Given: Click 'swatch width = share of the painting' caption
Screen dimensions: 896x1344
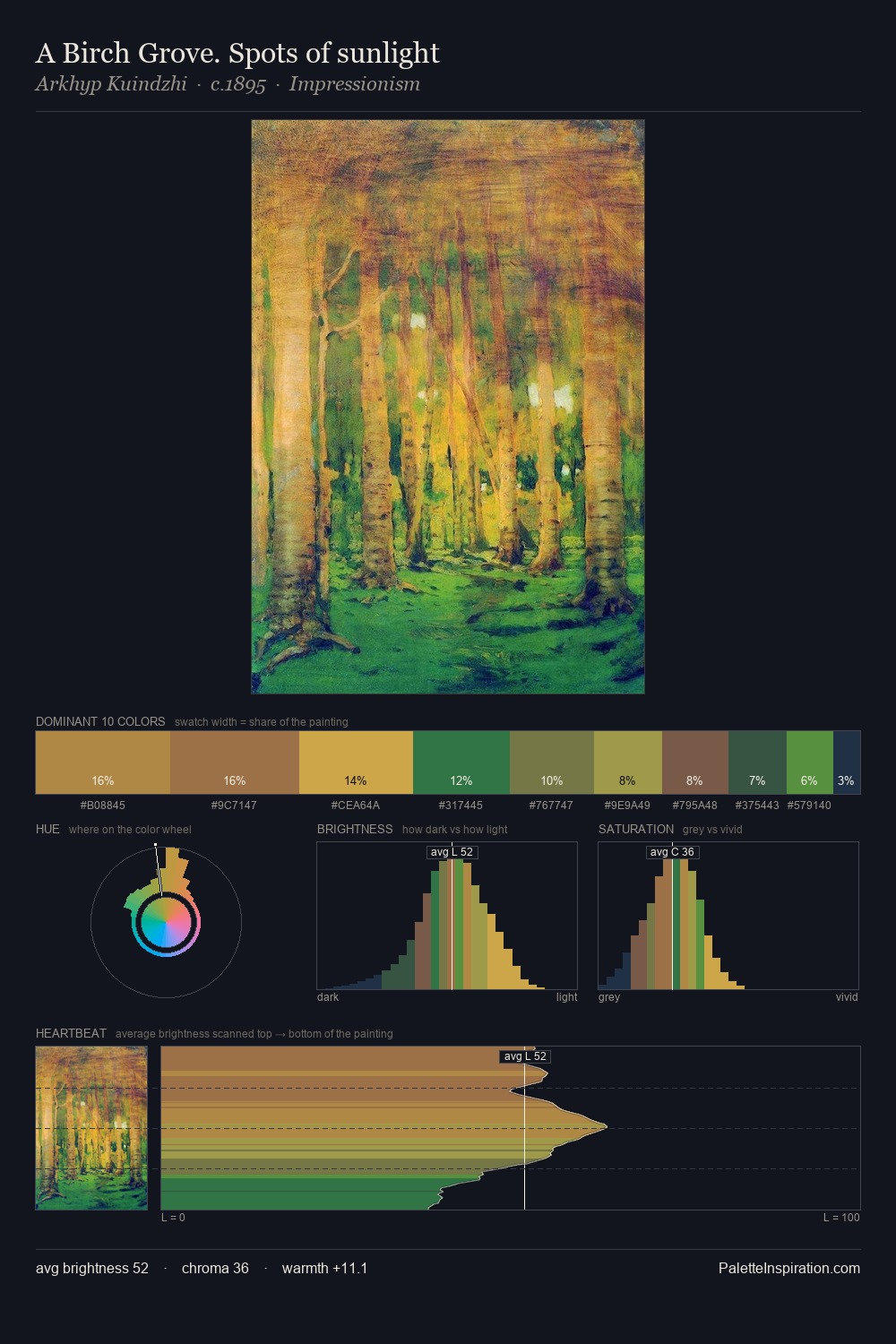Looking at the screenshot, I should [x=262, y=722].
